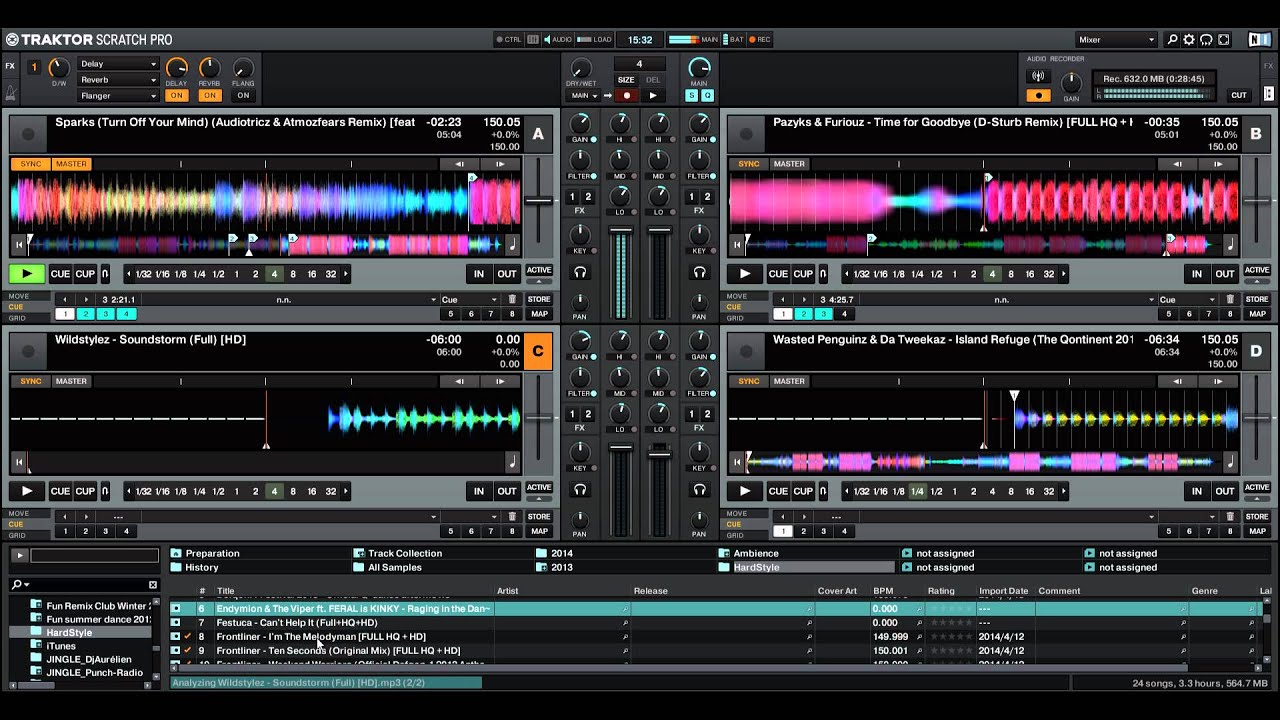Click Deck A loop IN button
1280x720 pixels.
pos(479,274)
